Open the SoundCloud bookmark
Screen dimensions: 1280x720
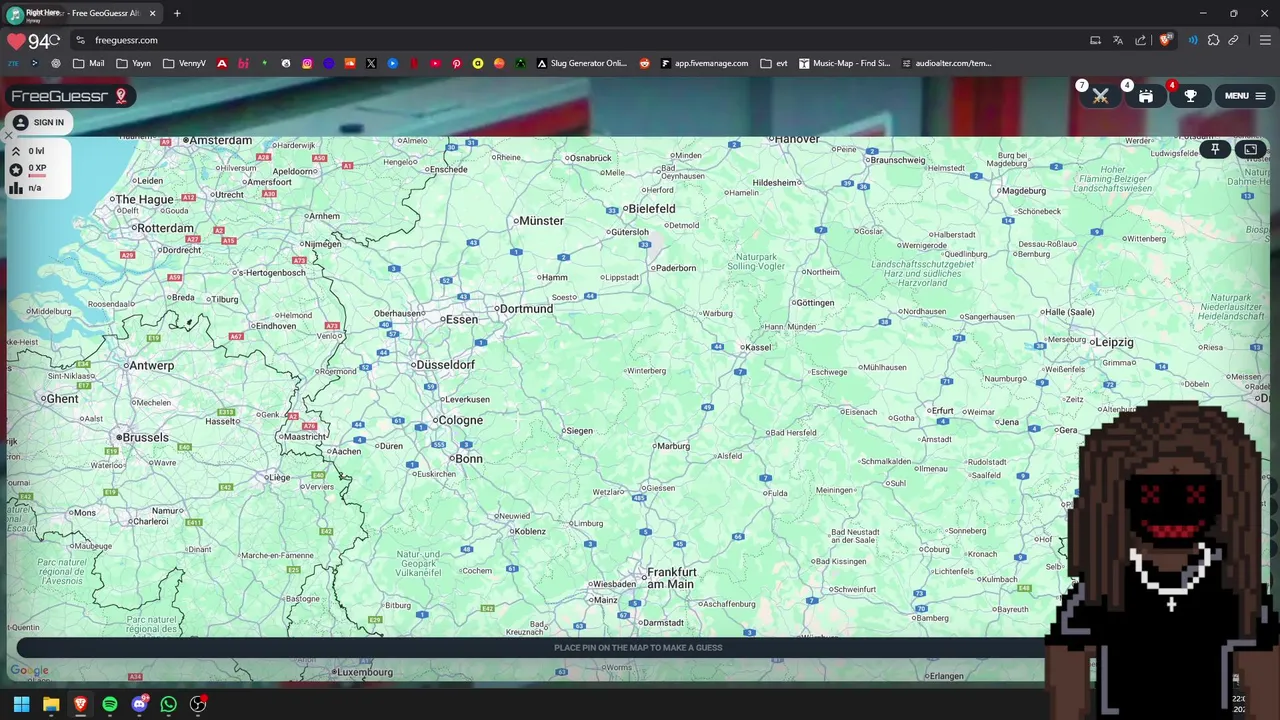pos(350,63)
